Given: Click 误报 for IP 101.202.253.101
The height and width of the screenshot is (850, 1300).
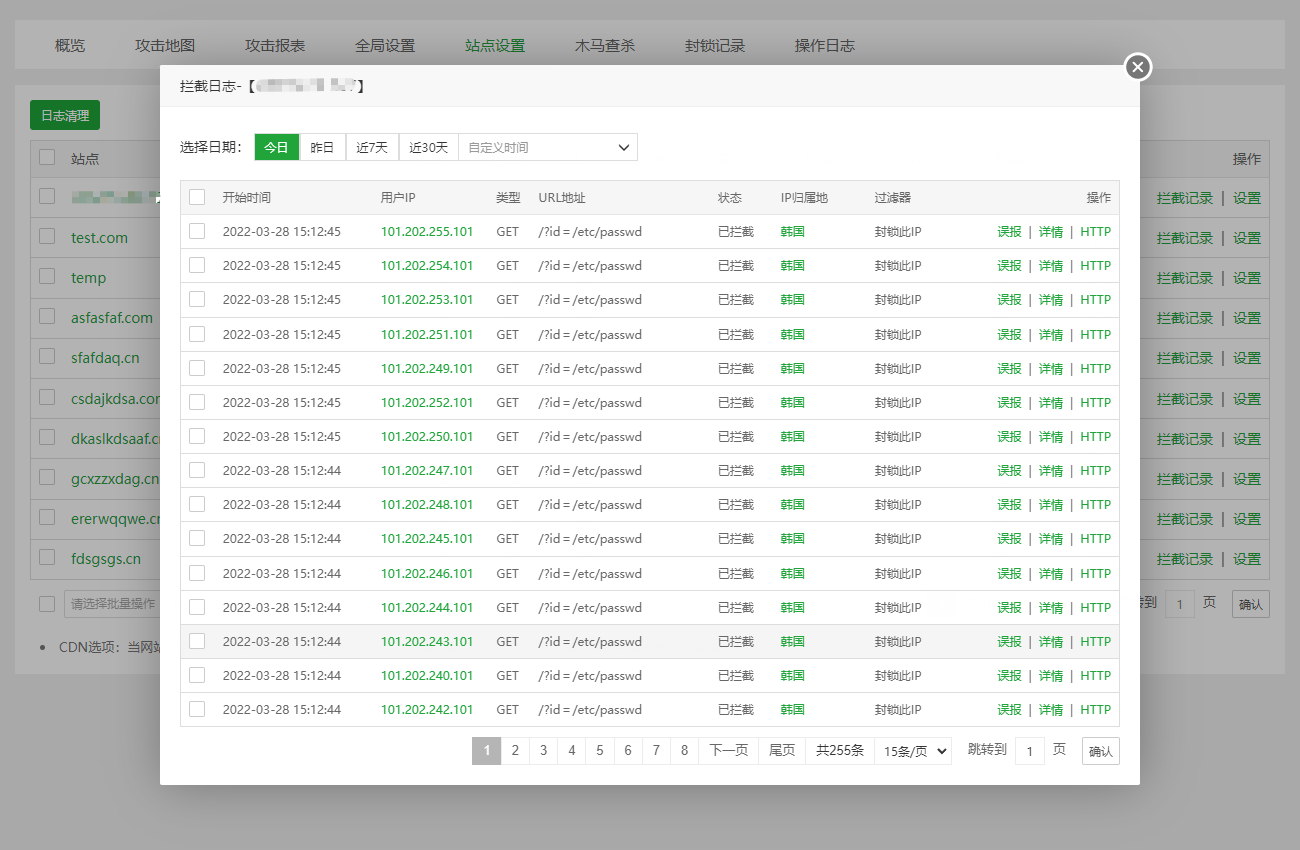Looking at the screenshot, I should tap(1009, 300).
